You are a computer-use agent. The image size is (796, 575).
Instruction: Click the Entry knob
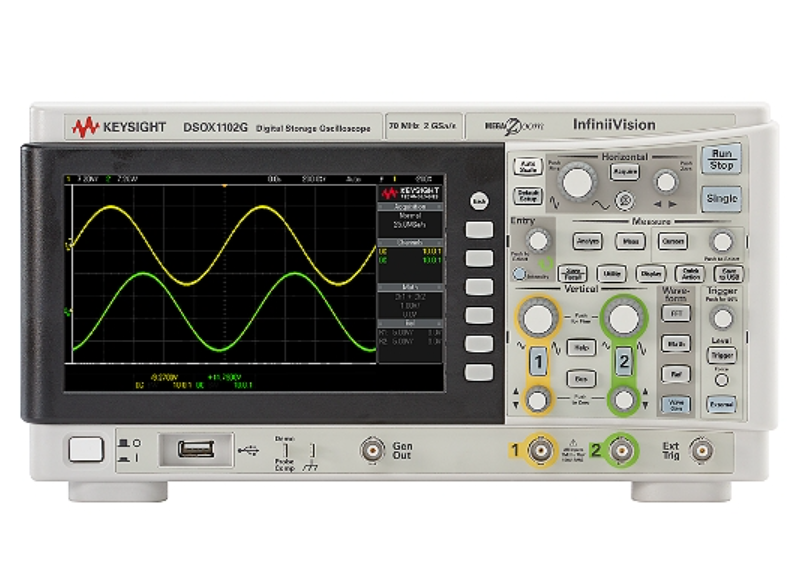(538, 241)
